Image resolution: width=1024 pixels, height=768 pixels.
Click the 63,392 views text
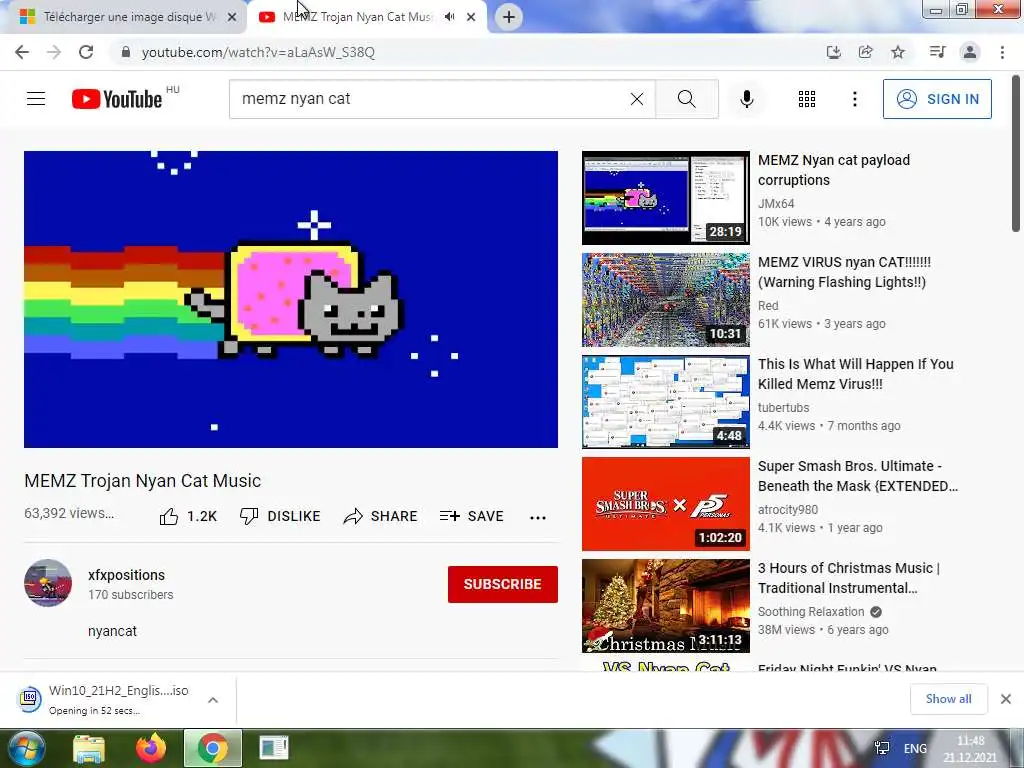point(69,513)
